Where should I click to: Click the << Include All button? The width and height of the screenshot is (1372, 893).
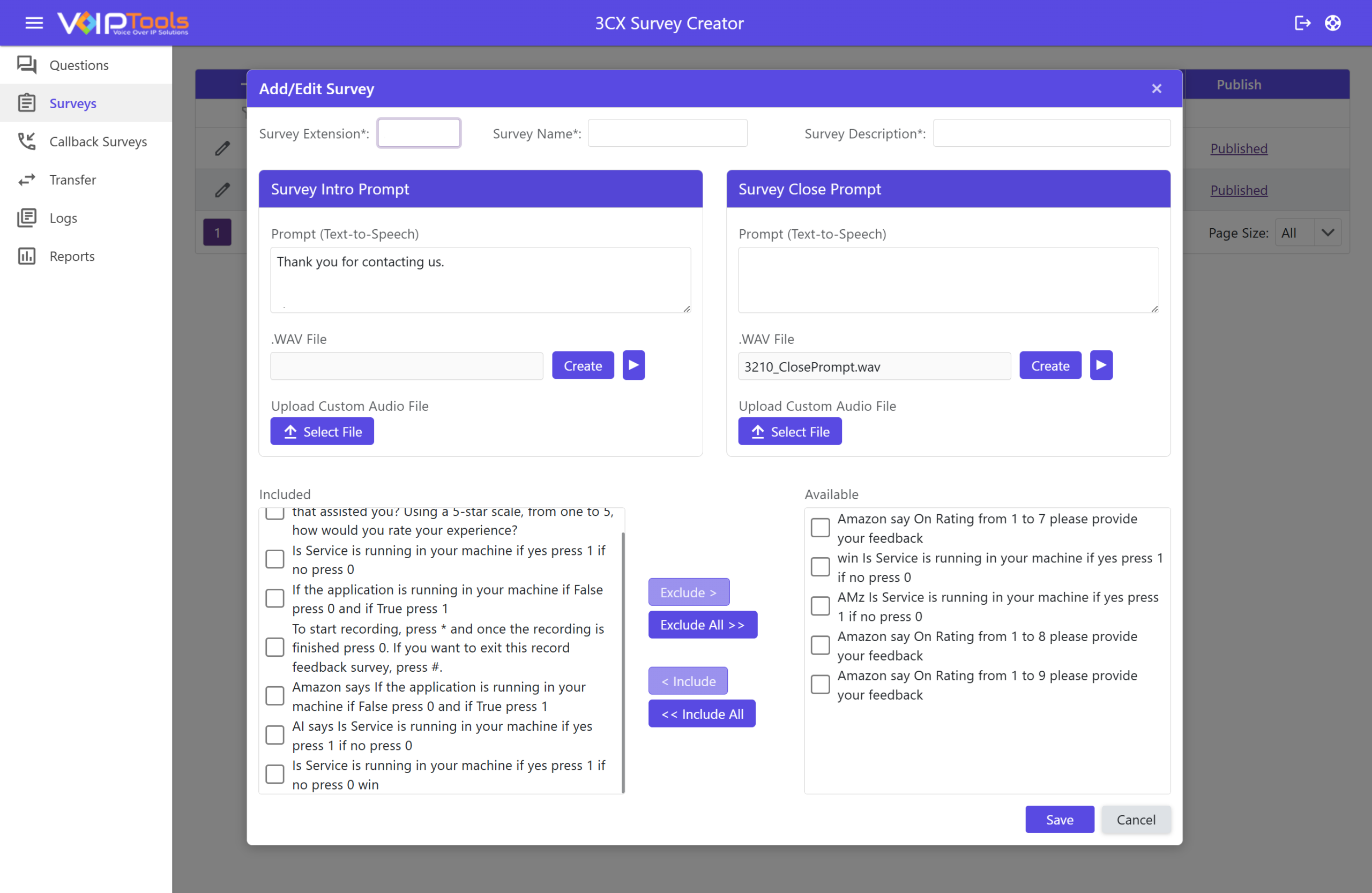point(702,714)
